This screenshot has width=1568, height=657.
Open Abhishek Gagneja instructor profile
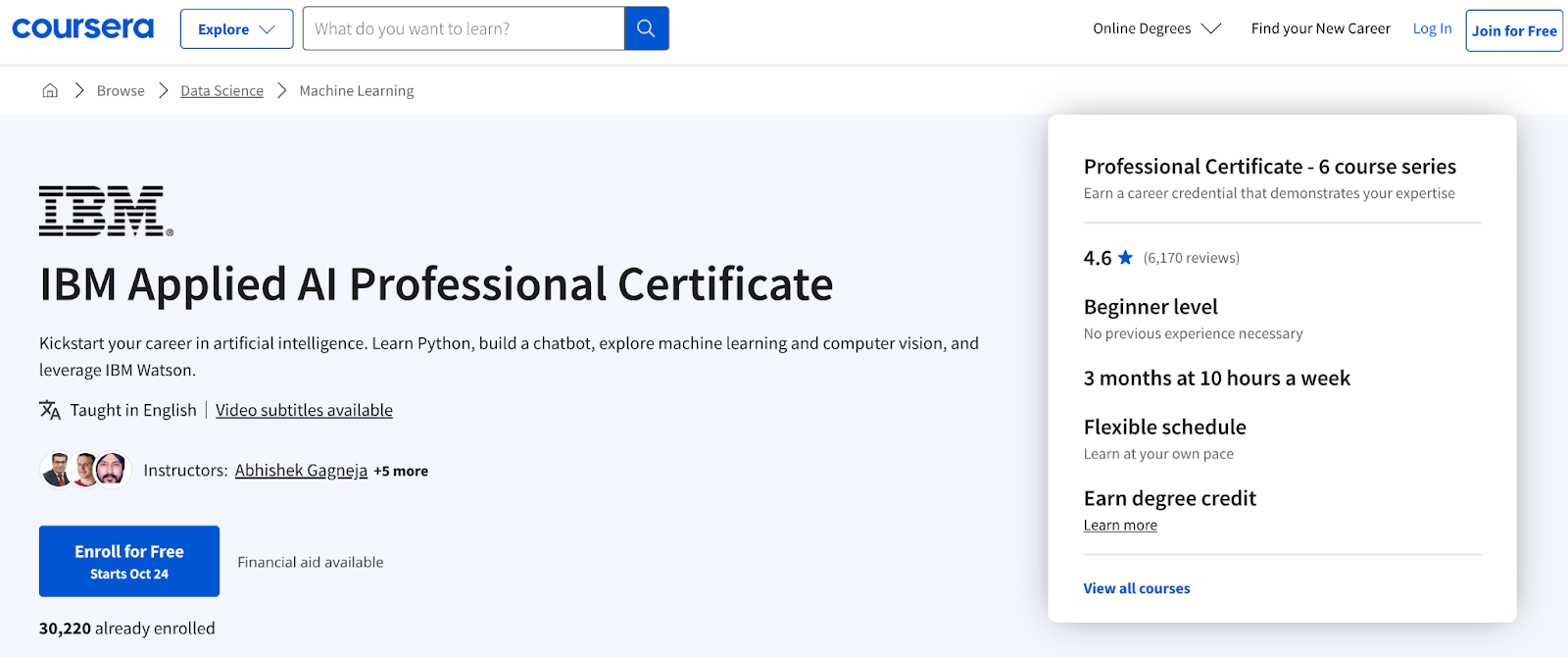(x=301, y=471)
